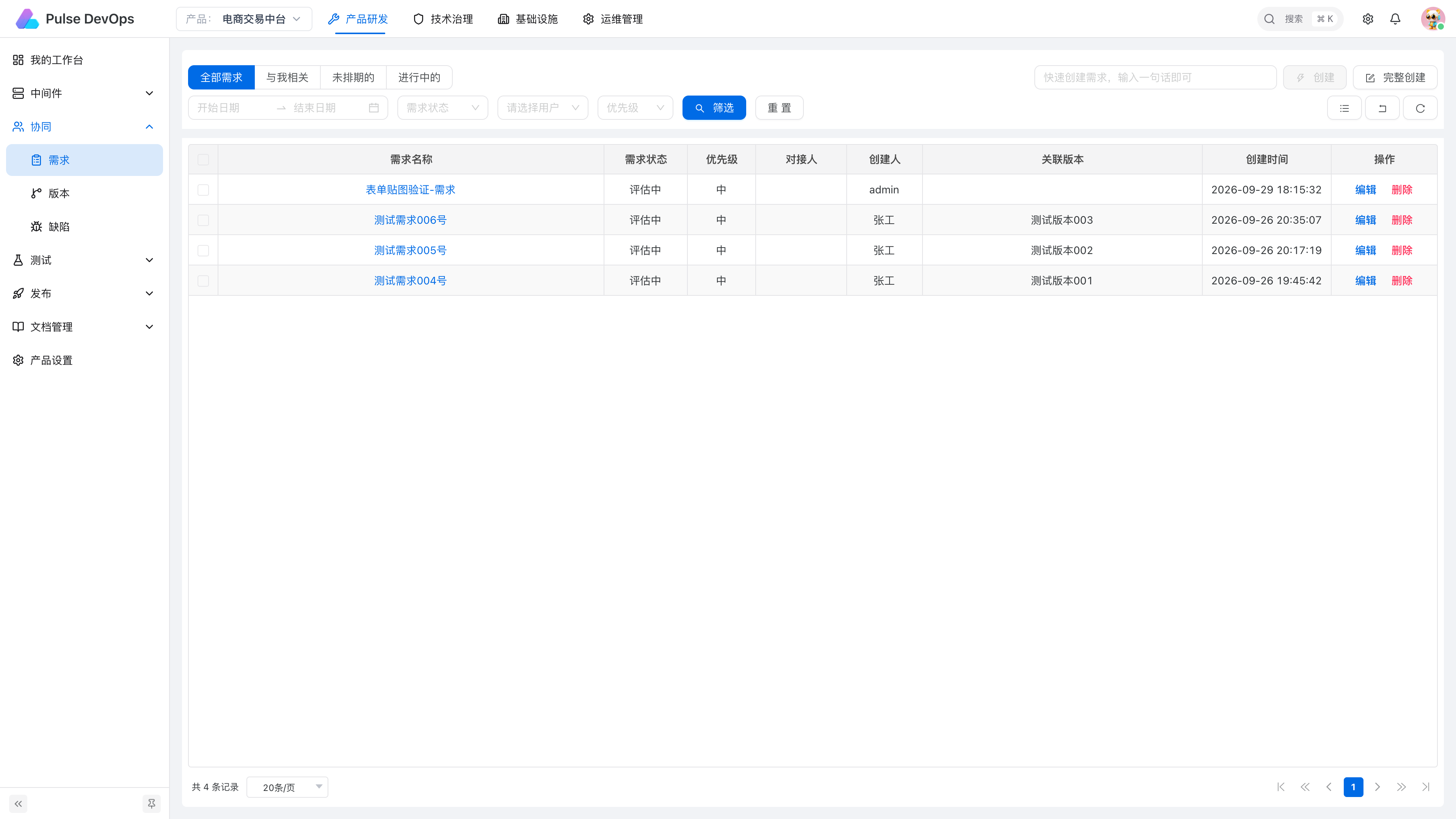1456x819 pixels.
Task: Select the 未排期的 tab
Action: pos(353,77)
